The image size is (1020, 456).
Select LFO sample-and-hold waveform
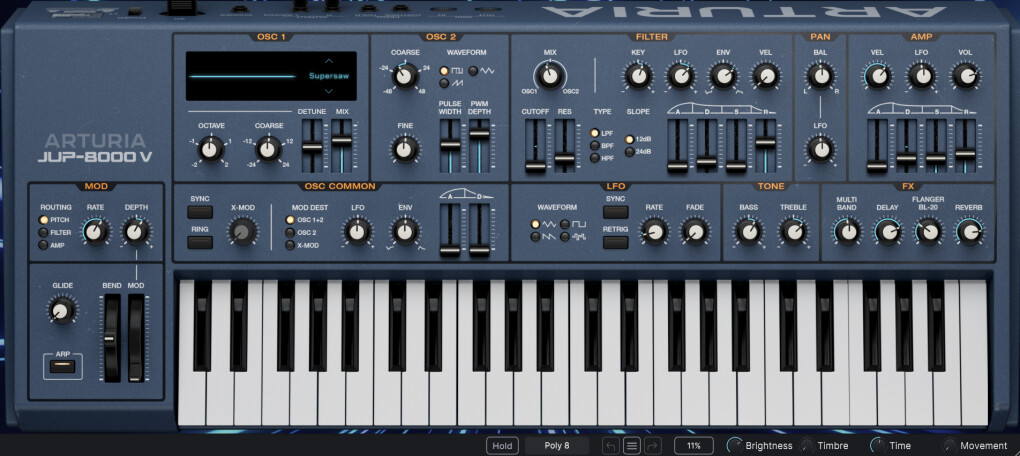[565, 236]
